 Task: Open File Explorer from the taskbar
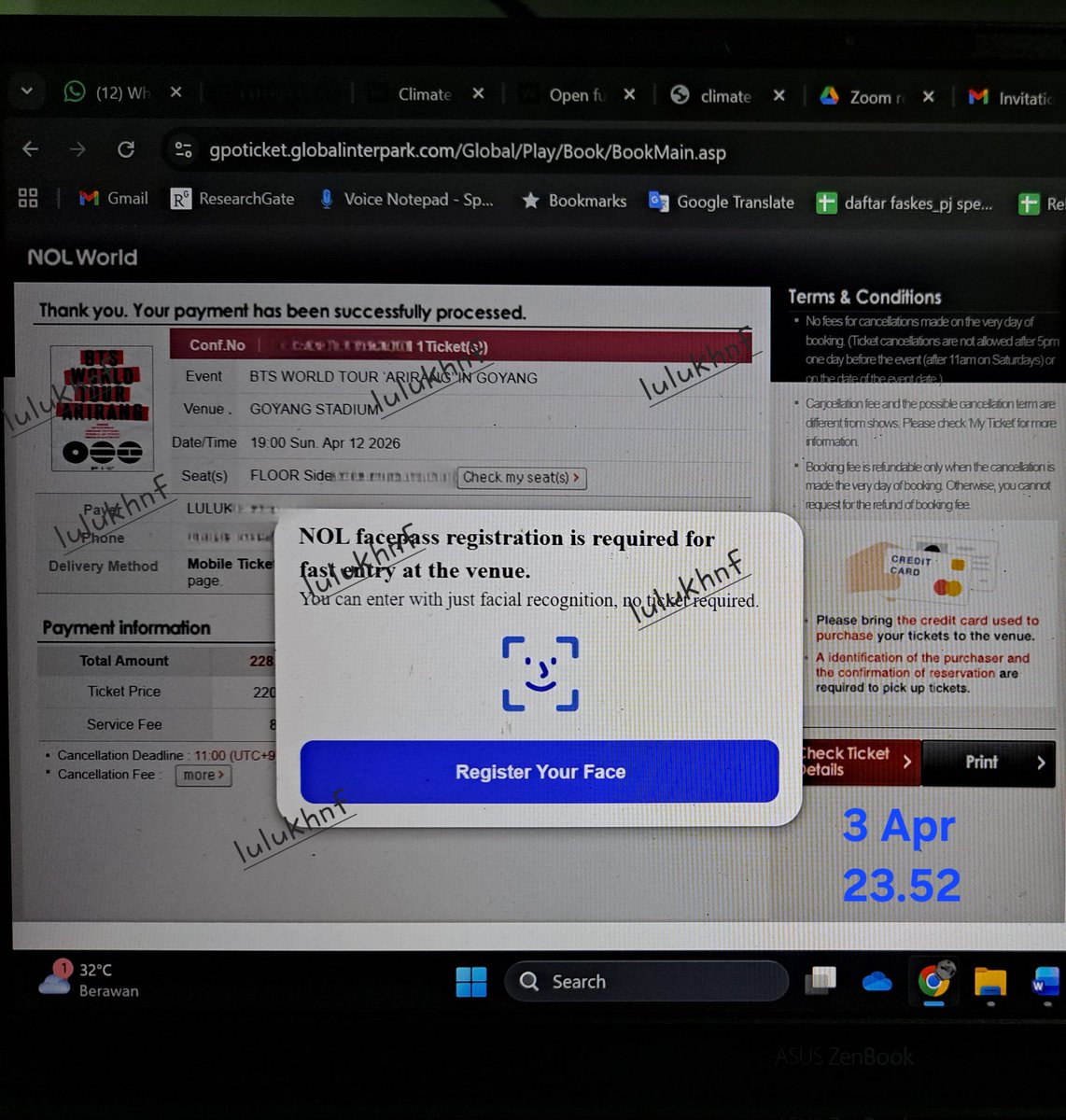989,982
